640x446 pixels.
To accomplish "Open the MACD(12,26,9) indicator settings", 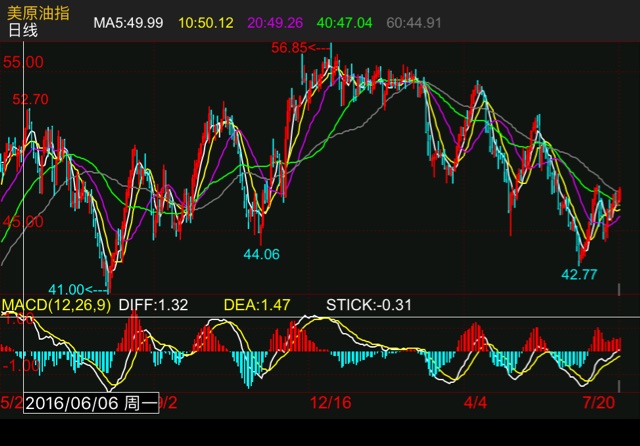I will coord(56,305).
